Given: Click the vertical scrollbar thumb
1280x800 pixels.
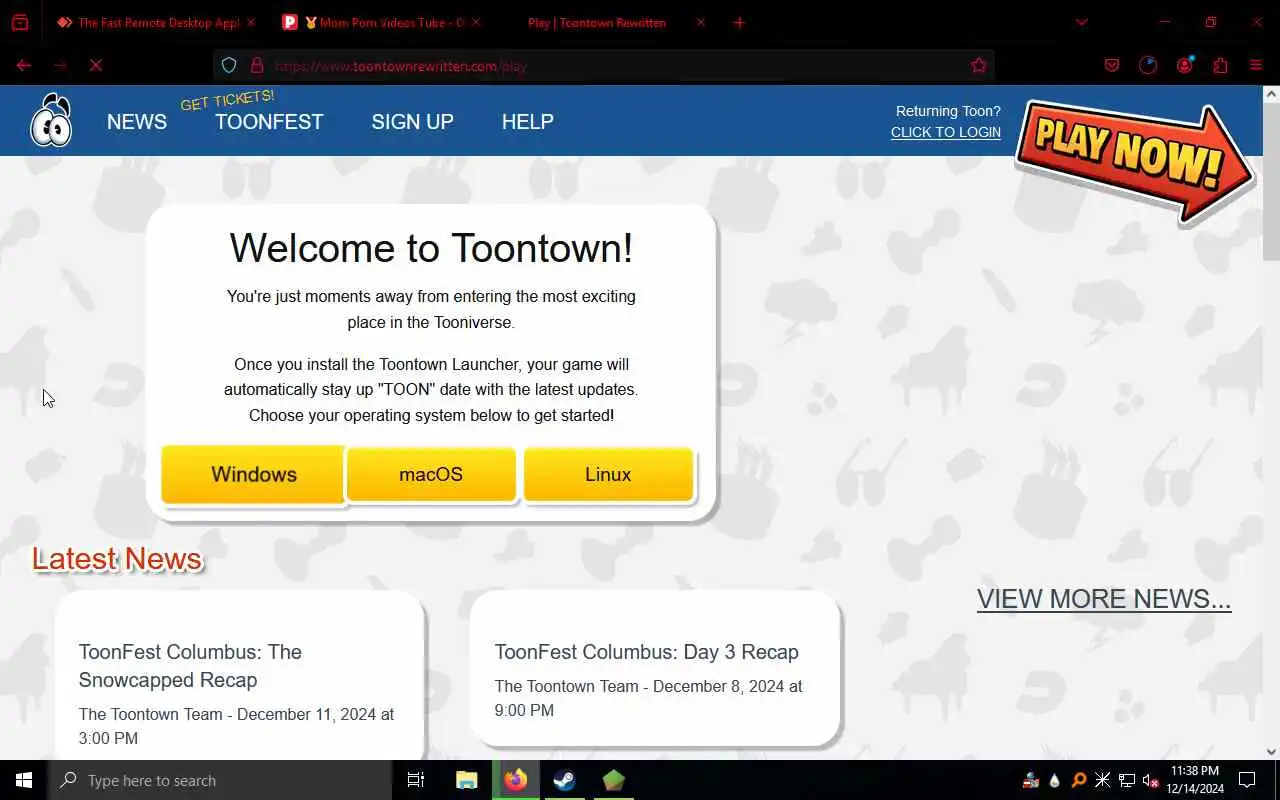Looking at the screenshot, I should pyautogui.click(x=1271, y=182).
